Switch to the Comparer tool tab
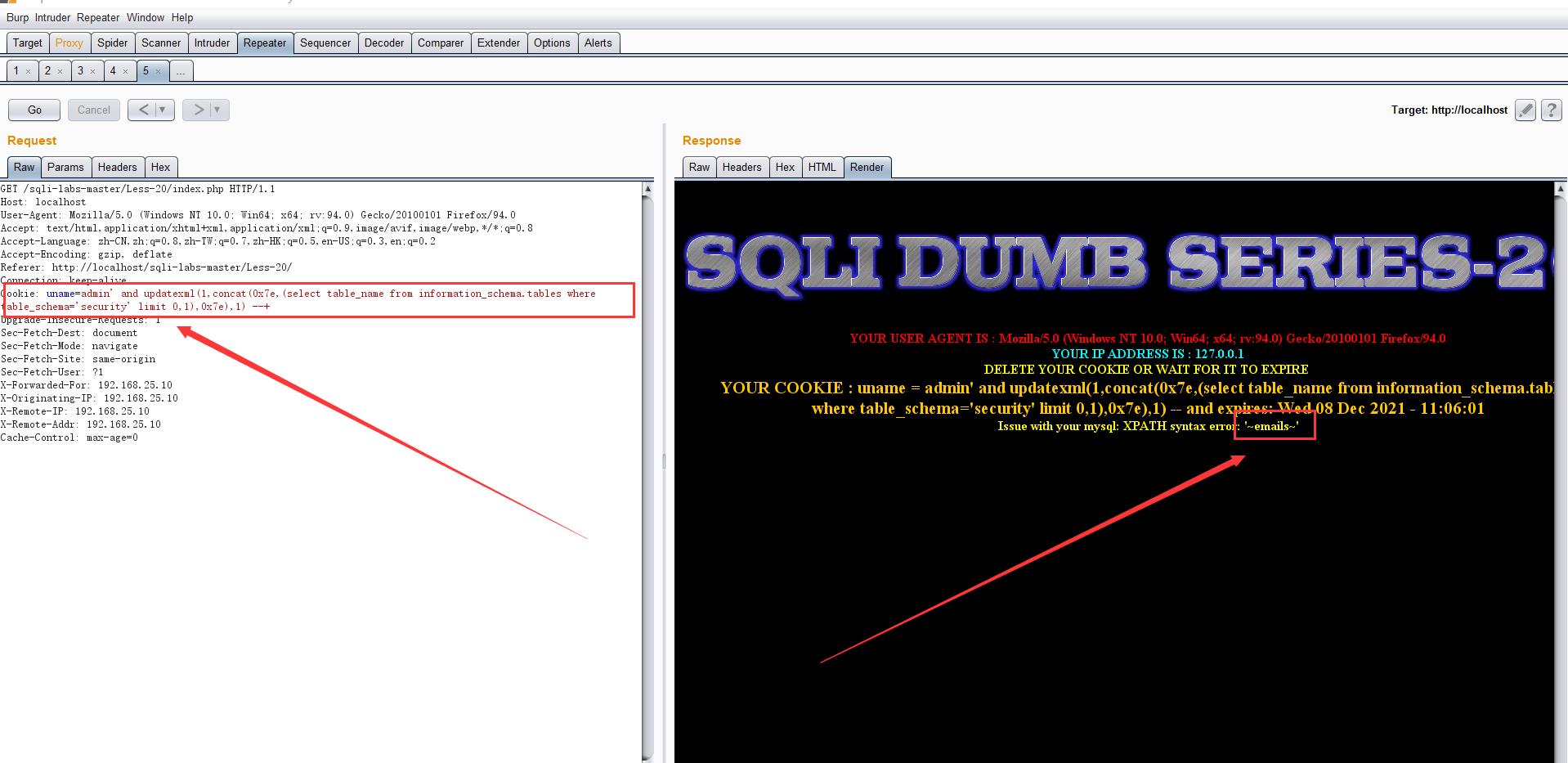1568x763 pixels. [x=441, y=43]
